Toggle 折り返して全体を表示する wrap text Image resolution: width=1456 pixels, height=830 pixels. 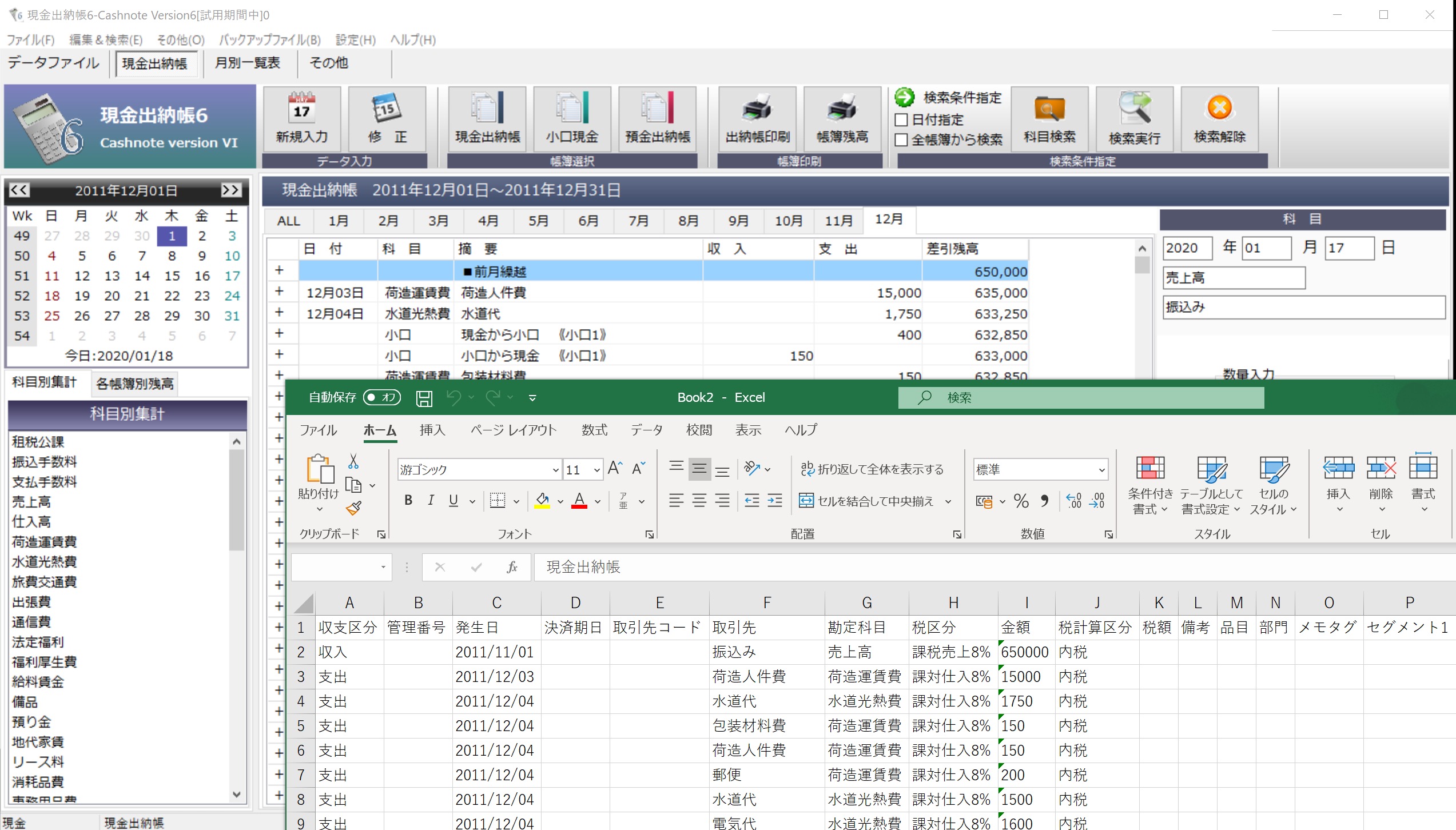(x=872, y=469)
